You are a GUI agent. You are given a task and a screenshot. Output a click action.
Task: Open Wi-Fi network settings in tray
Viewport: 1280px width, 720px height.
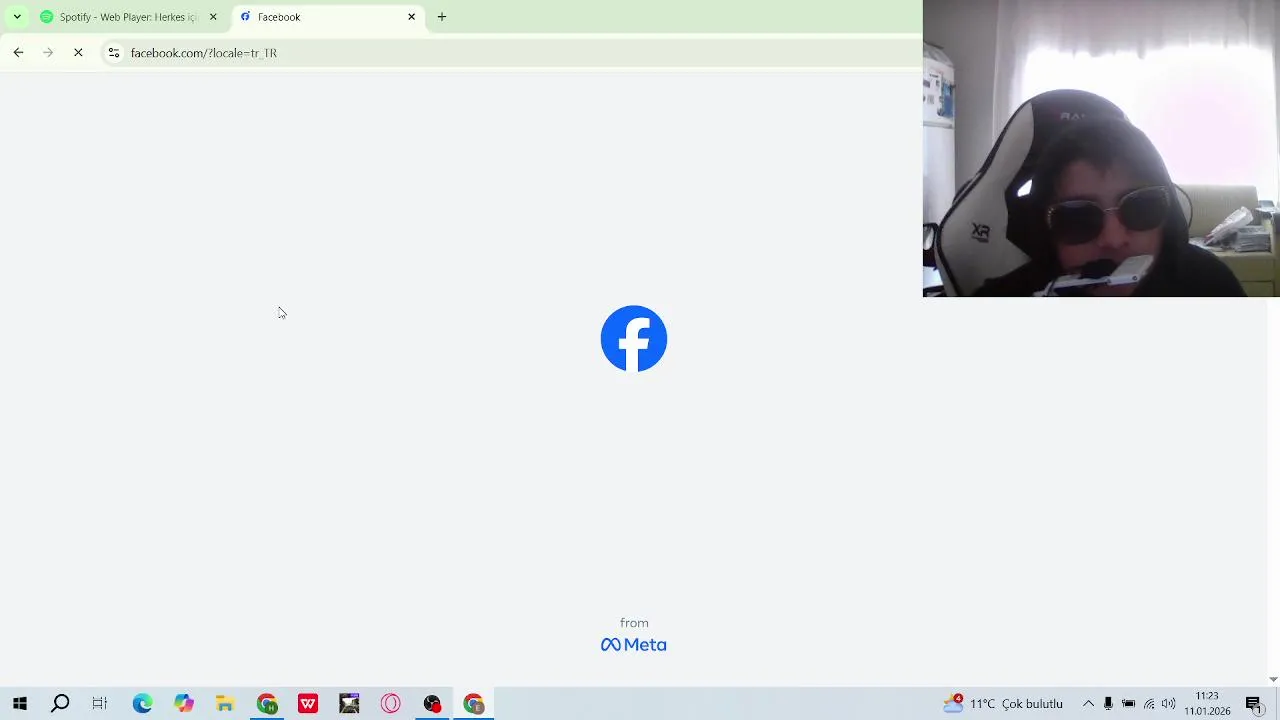(x=1149, y=704)
